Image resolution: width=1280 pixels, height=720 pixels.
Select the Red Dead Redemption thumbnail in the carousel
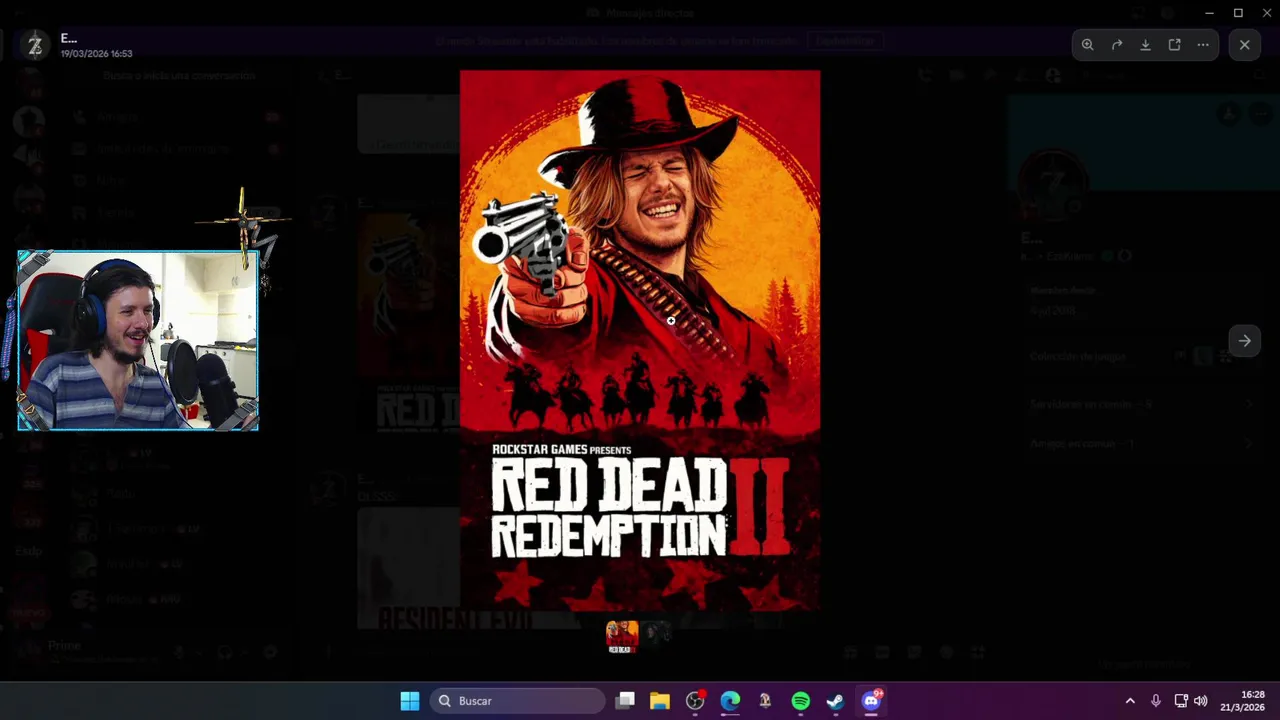[x=622, y=636]
